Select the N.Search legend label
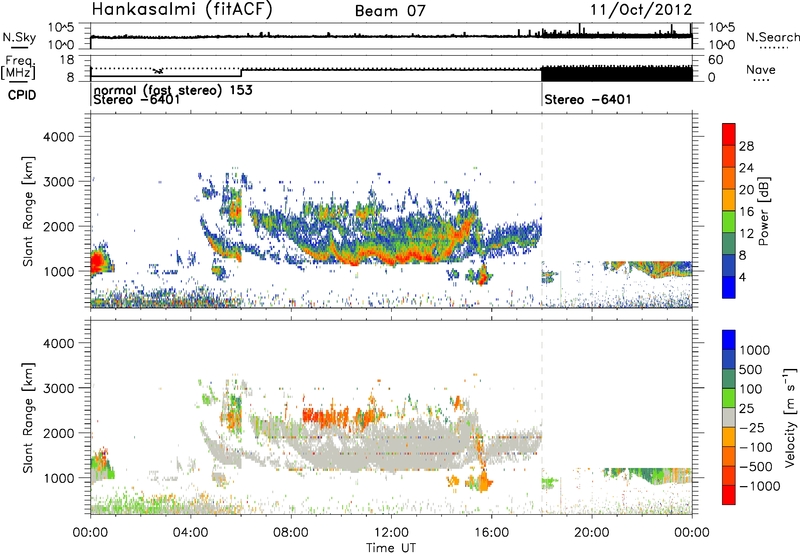The width and height of the screenshot is (800, 554). click(772, 37)
